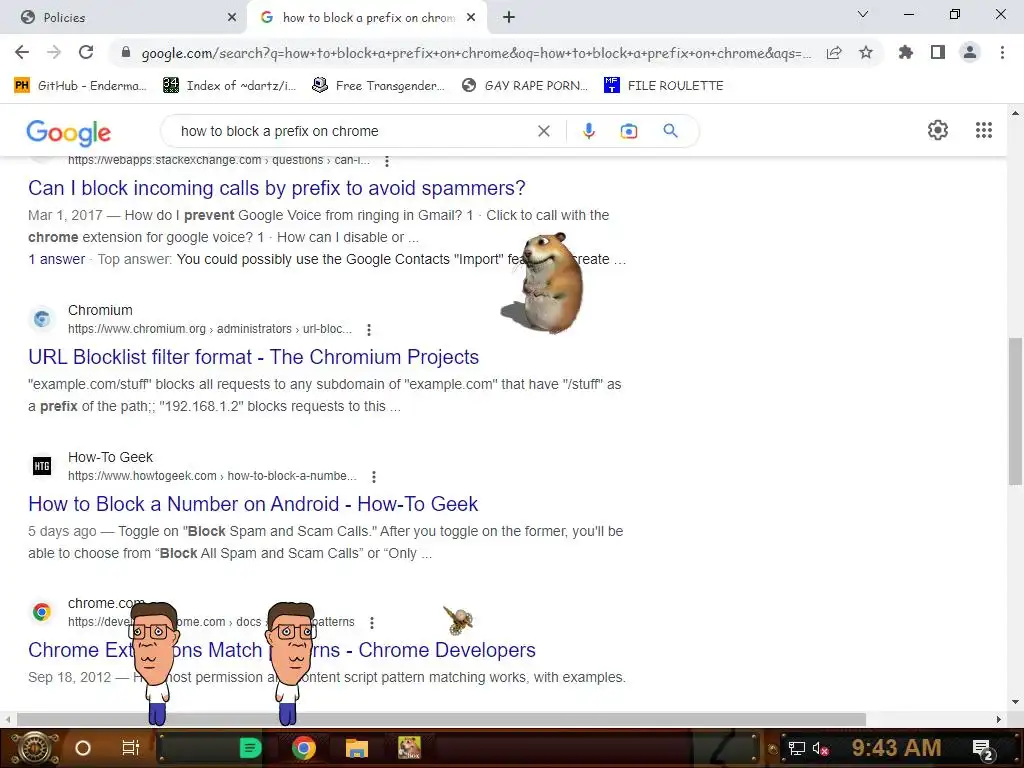This screenshot has height=768, width=1024.
Task: Open more options for the Chromium result
Action: tap(369, 330)
